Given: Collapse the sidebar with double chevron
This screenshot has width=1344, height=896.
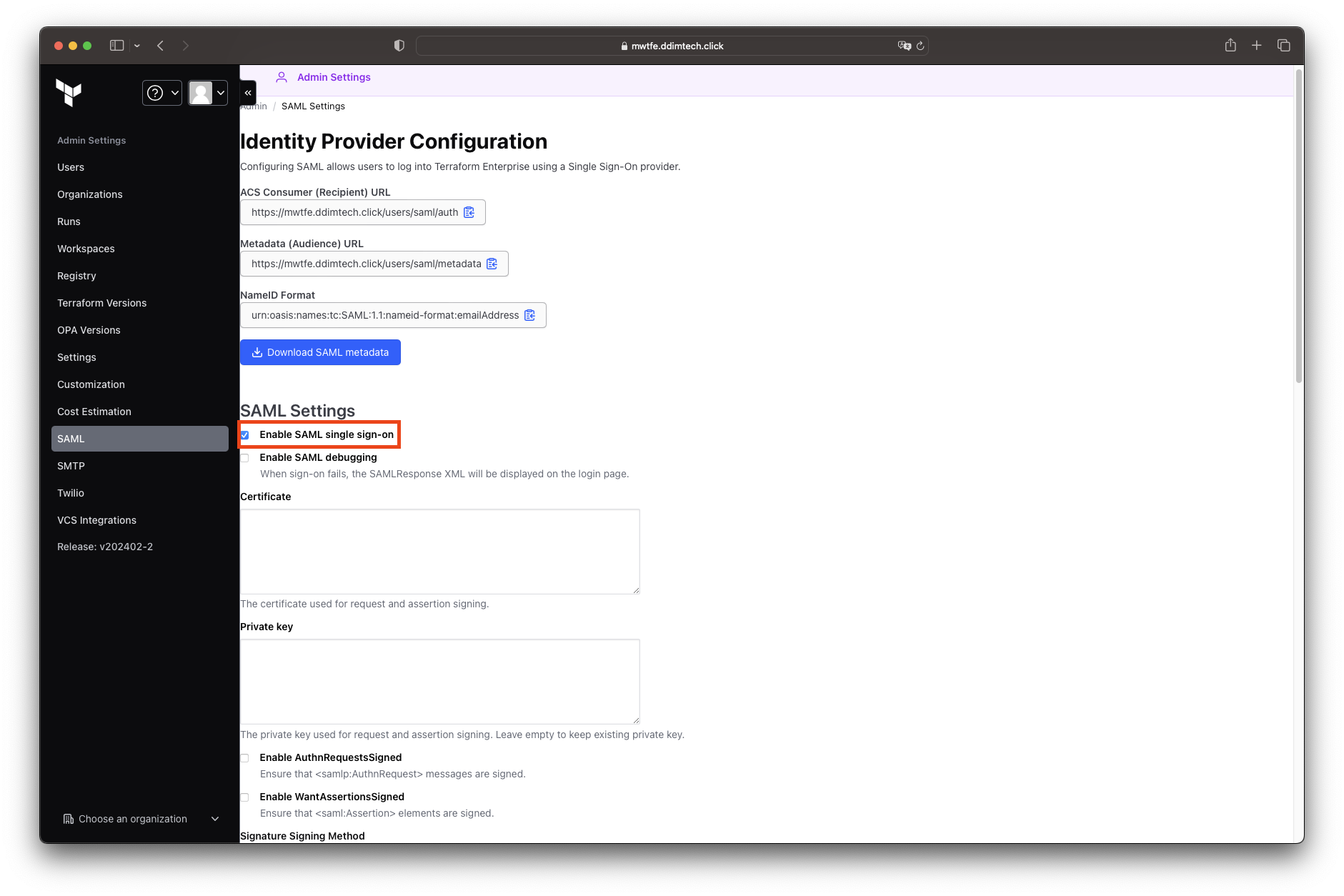Looking at the screenshot, I should pos(248,93).
